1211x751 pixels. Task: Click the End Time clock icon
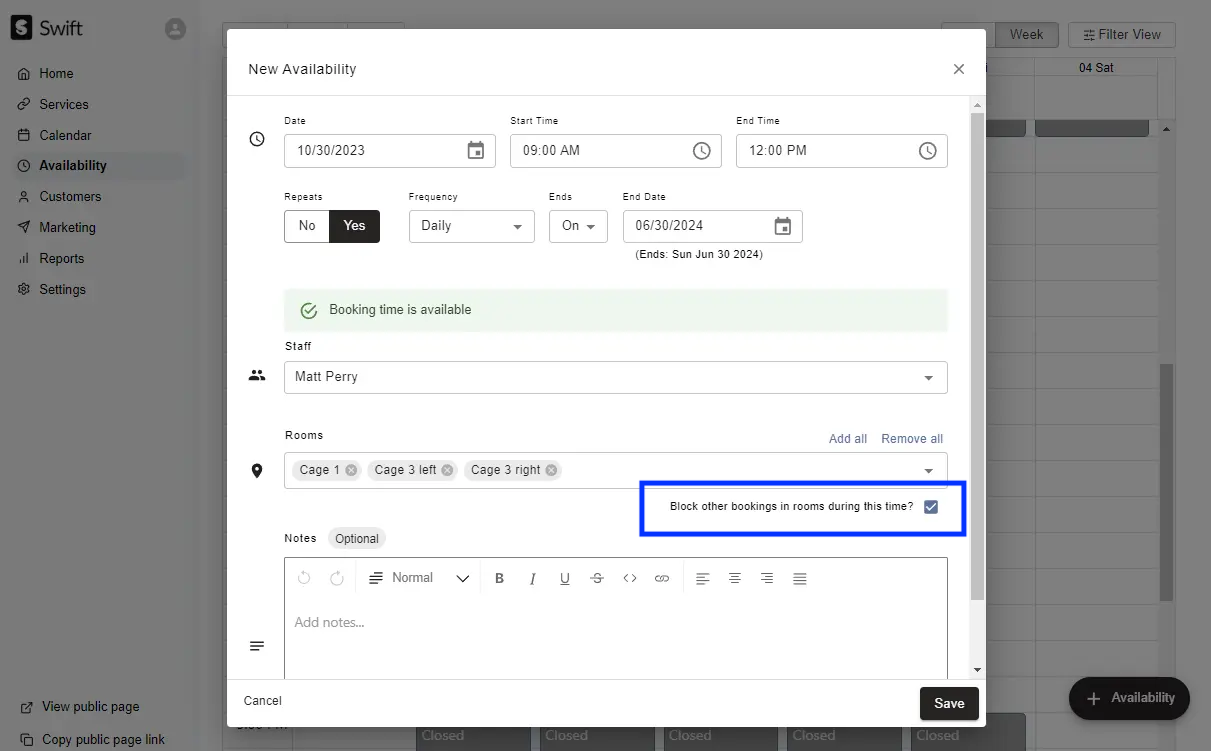(x=928, y=151)
